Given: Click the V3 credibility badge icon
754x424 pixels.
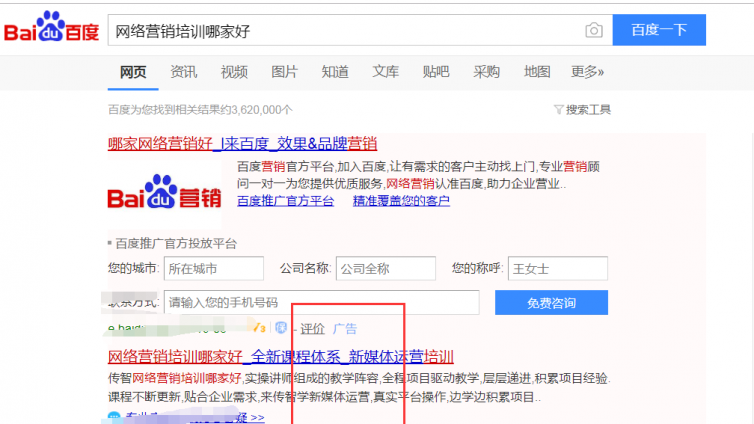Looking at the screenshot, I should pyautogui.click(x=260, y=328).
